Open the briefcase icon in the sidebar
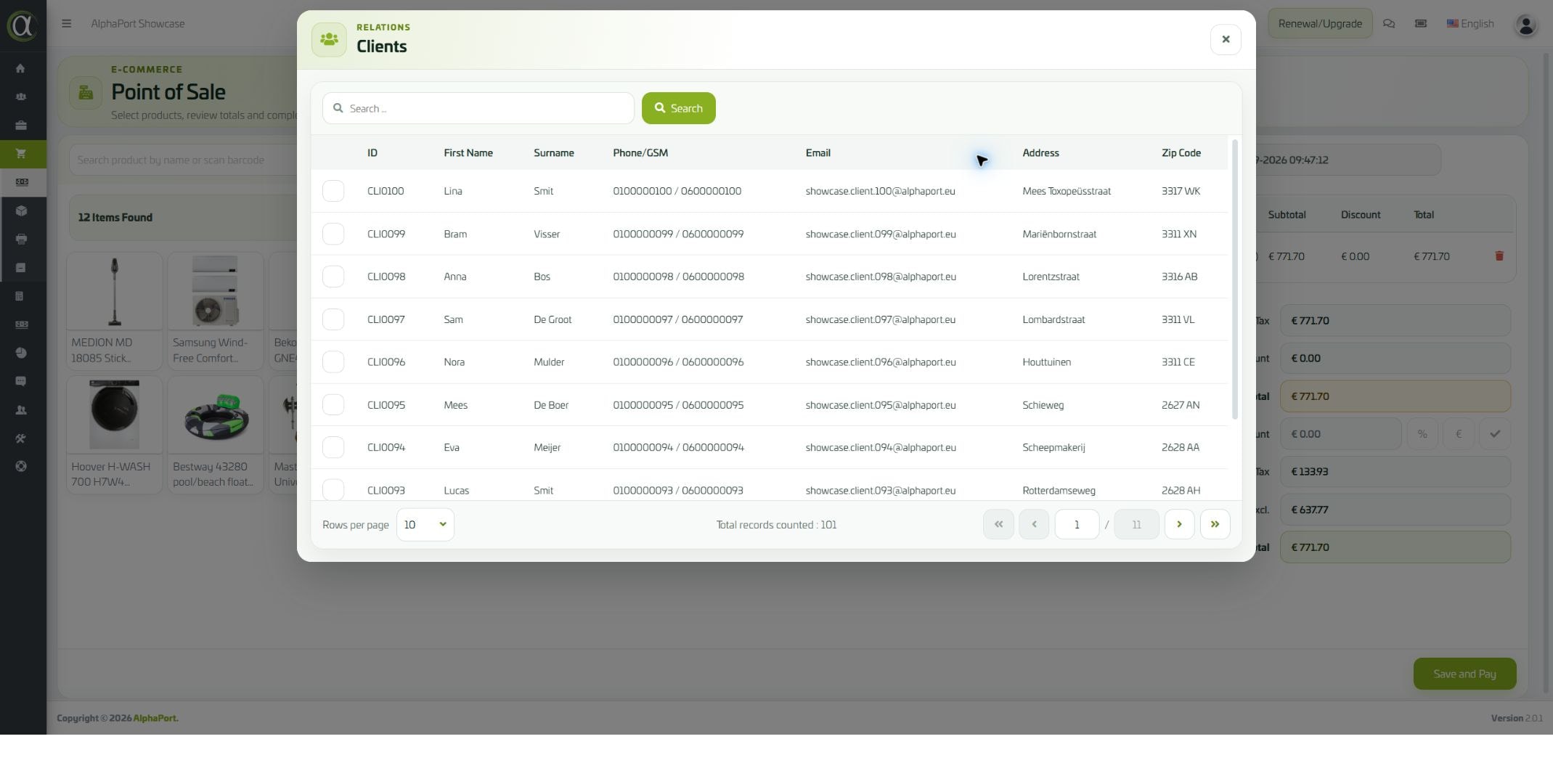The width and height of the screenshot is (1553, 784). tap(20, 126)
